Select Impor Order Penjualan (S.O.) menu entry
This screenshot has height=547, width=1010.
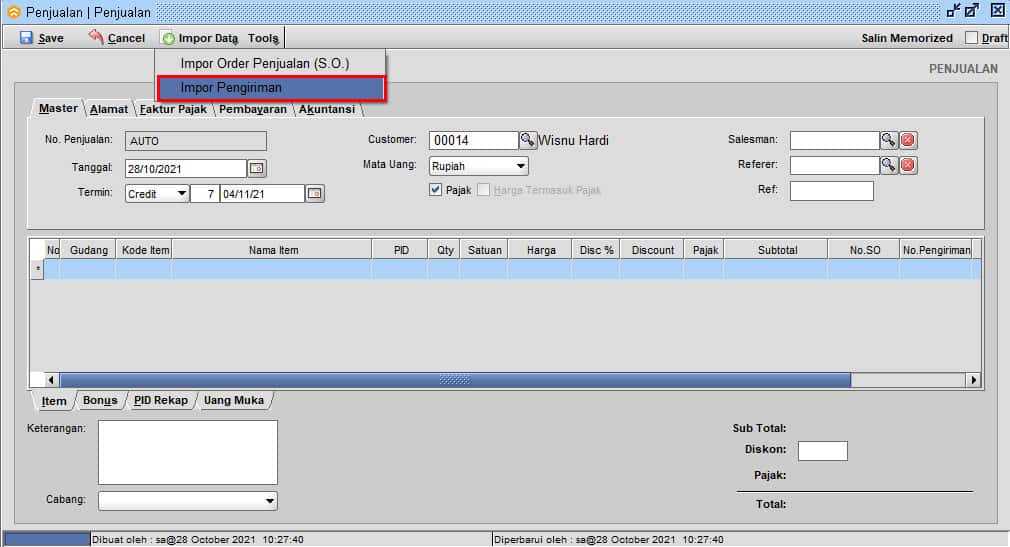[x=264, y=63]
